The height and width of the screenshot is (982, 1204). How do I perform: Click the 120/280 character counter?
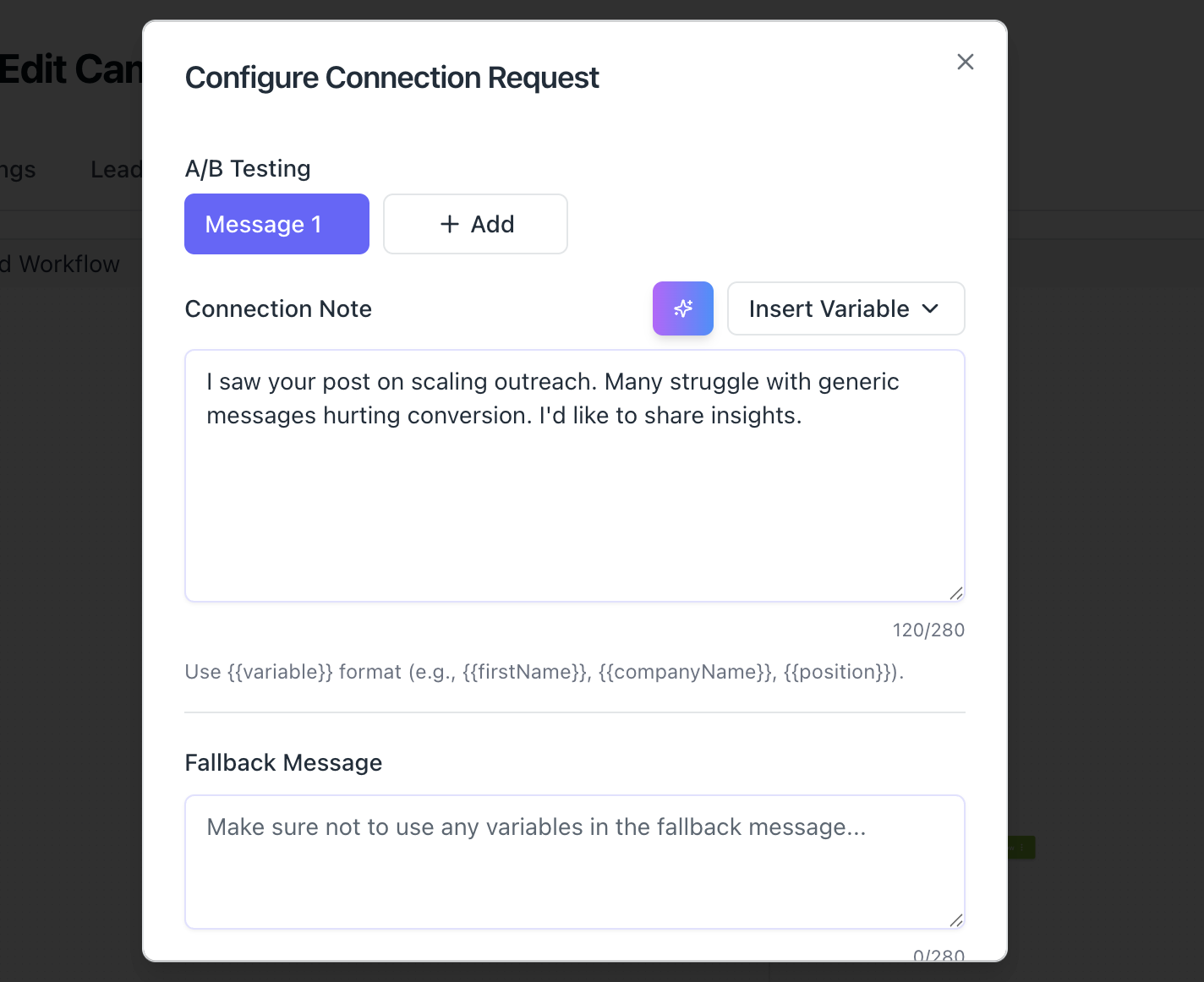click(x=928, y=630)
